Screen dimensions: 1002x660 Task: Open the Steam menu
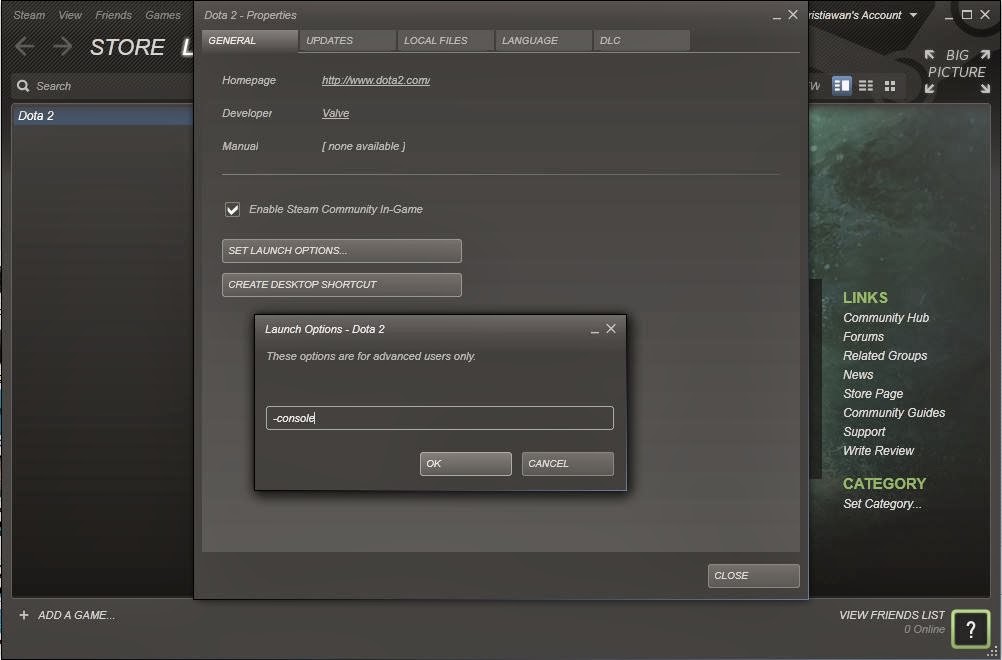click(29, 15)
